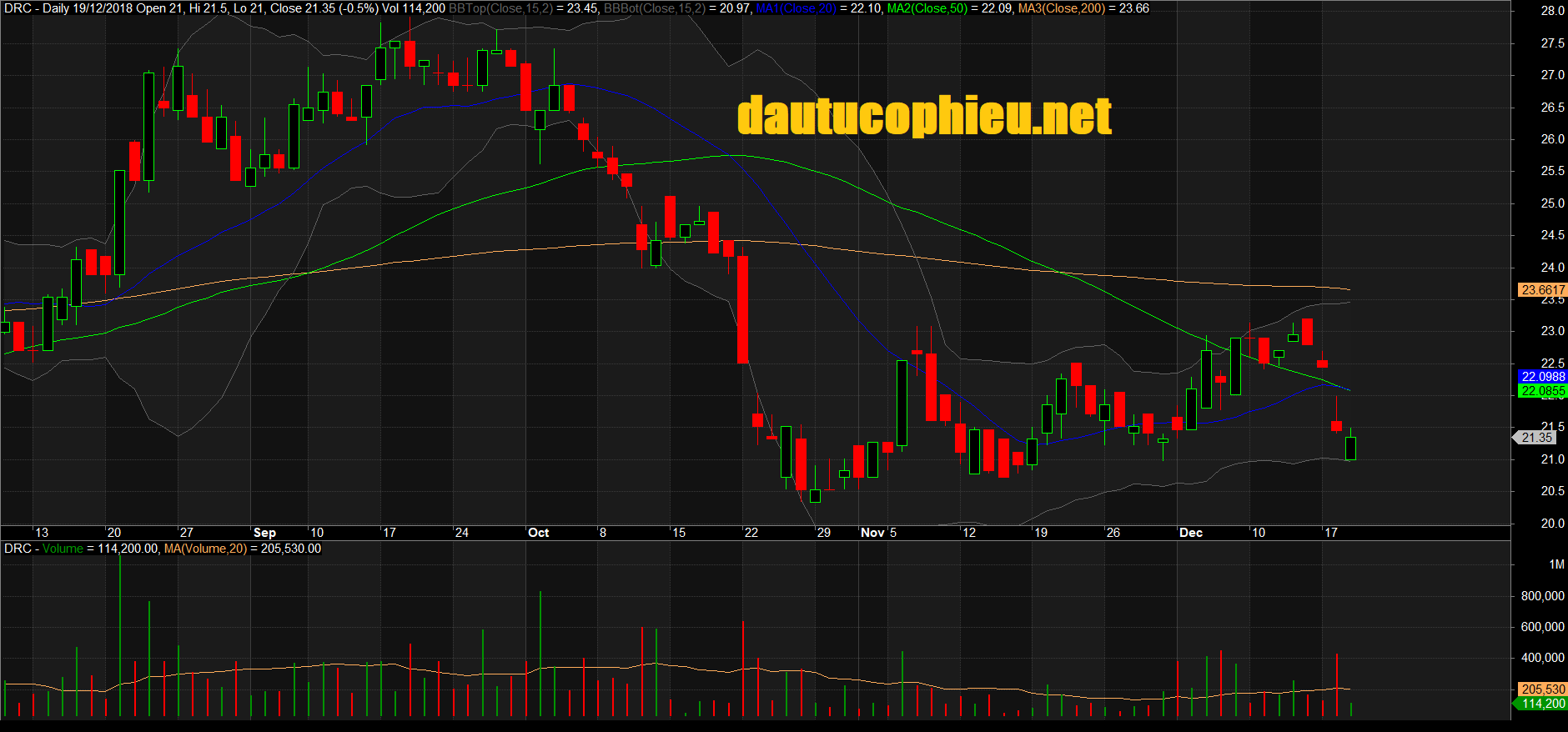
Task: Select the MA3(Close,200) indicator label
Action: 1062,8
